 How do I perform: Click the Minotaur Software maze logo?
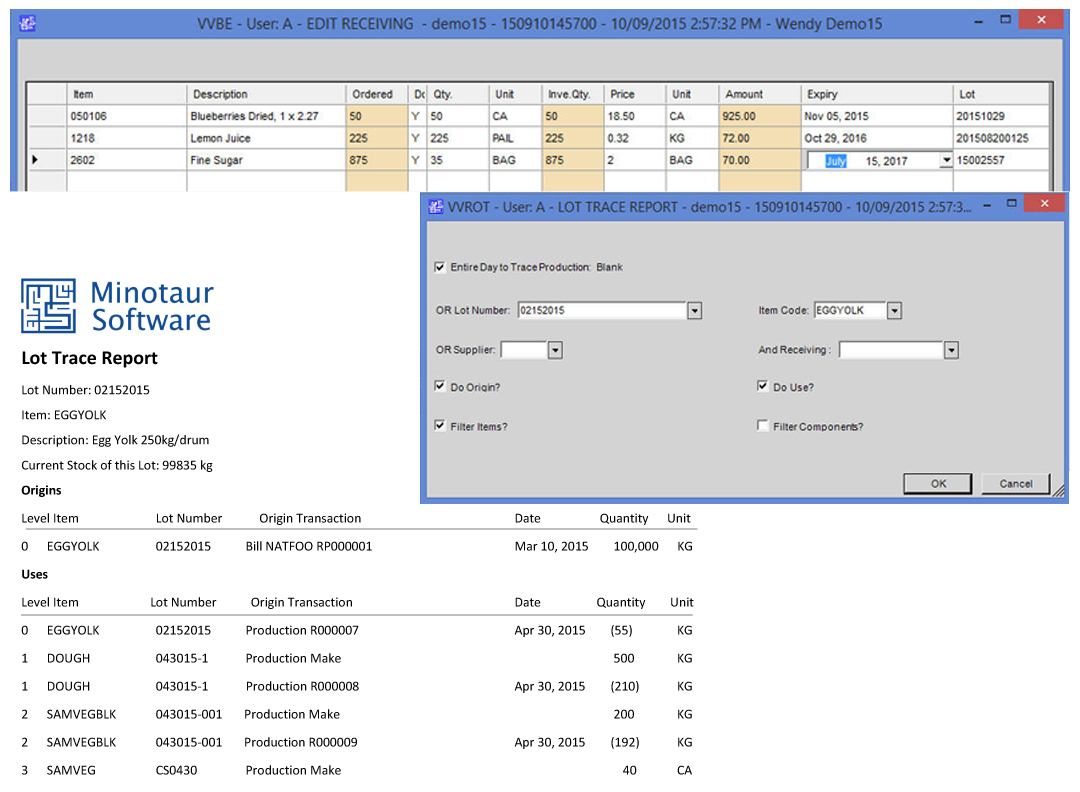(48, 306)
